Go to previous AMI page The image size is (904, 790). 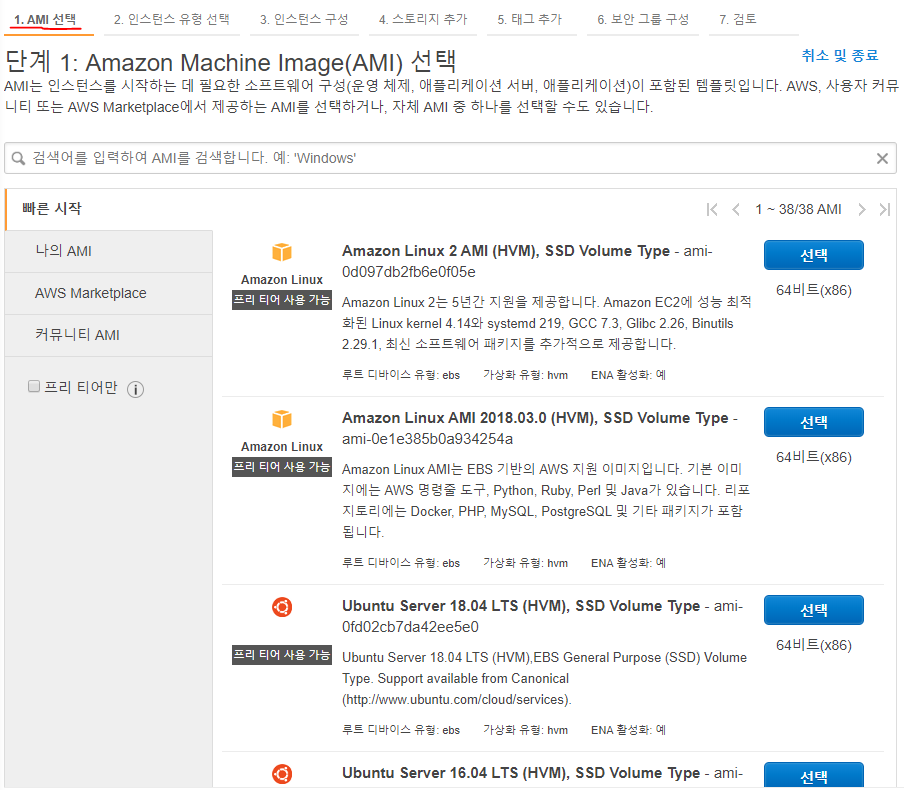736,209
